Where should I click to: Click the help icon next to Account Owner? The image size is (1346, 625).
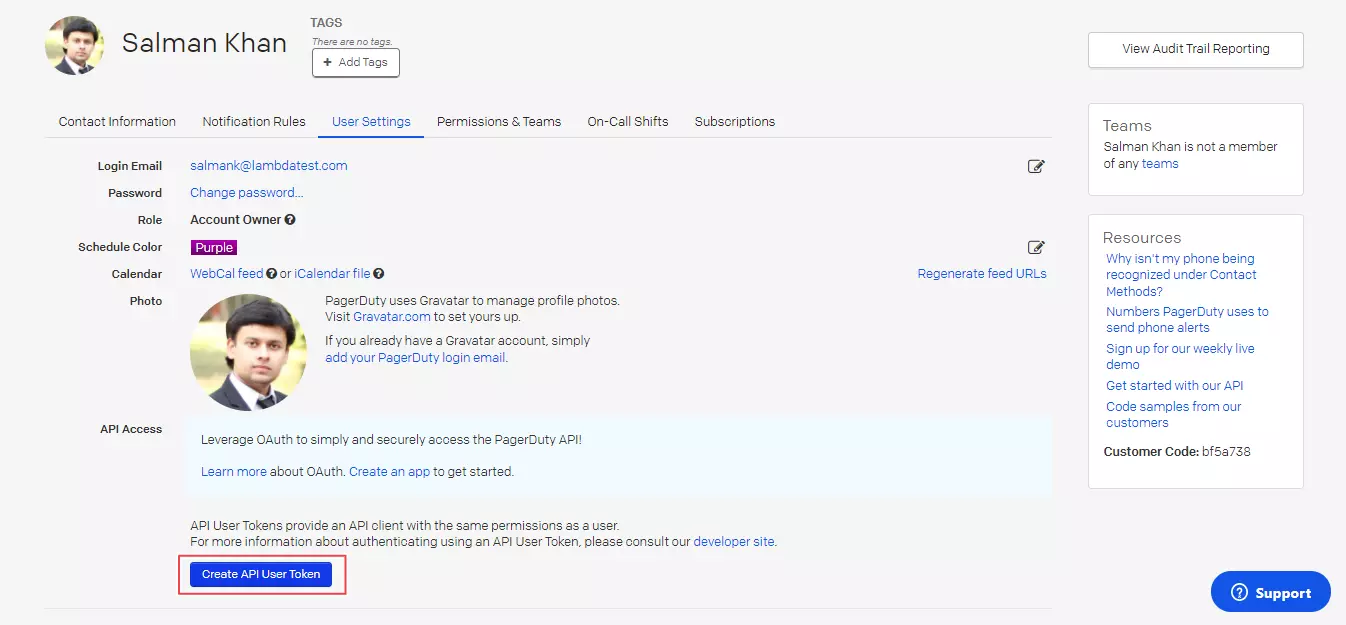pos(290,220)
